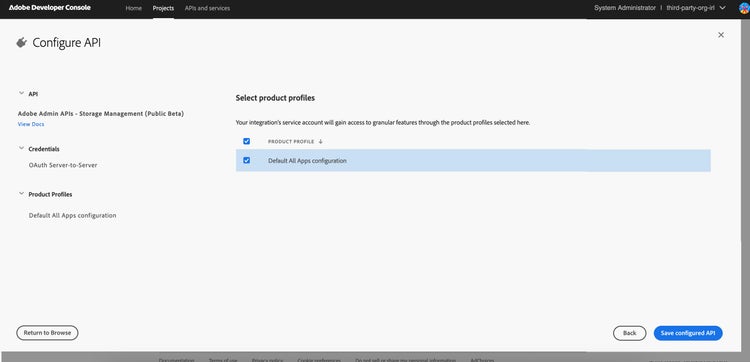Switch to APIs and services tab
This screenshot has height=362, width=750.
207,8
